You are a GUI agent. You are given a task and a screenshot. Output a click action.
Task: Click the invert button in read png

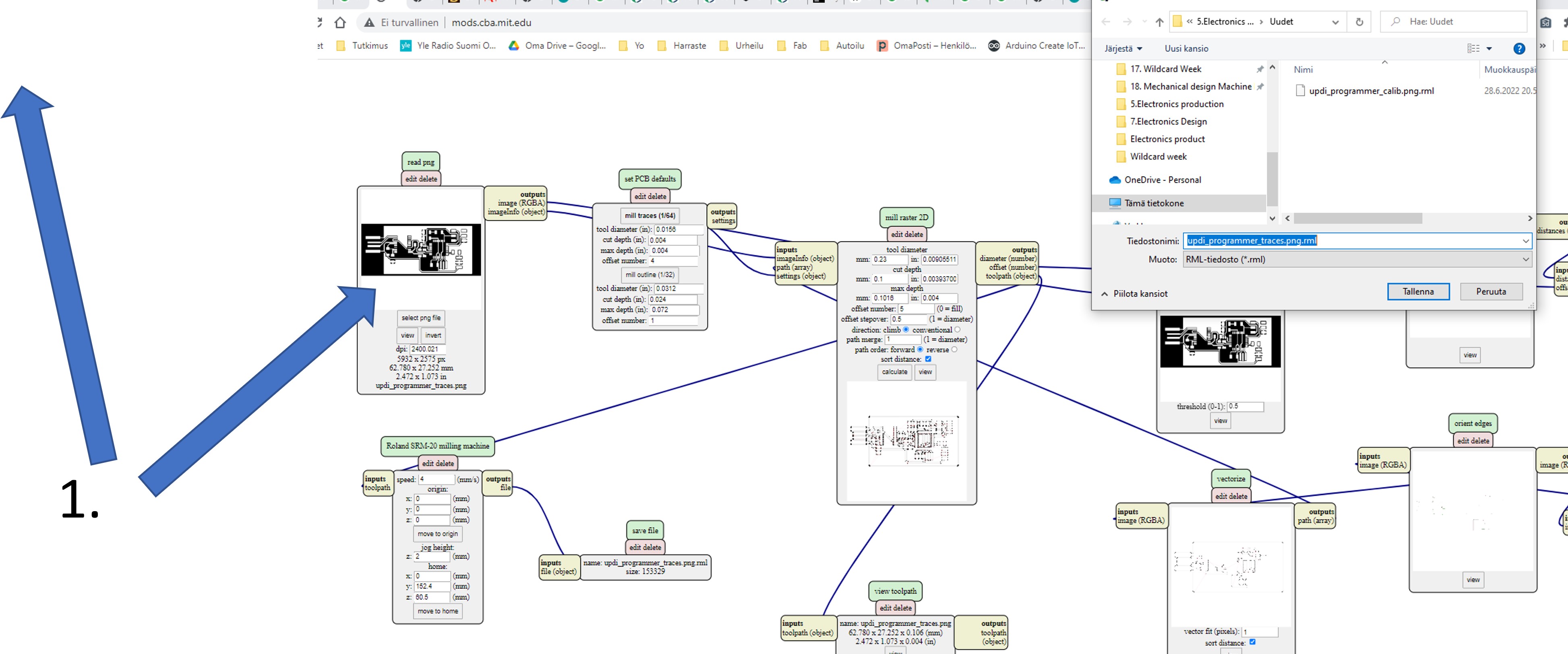[x=433, y=335]
